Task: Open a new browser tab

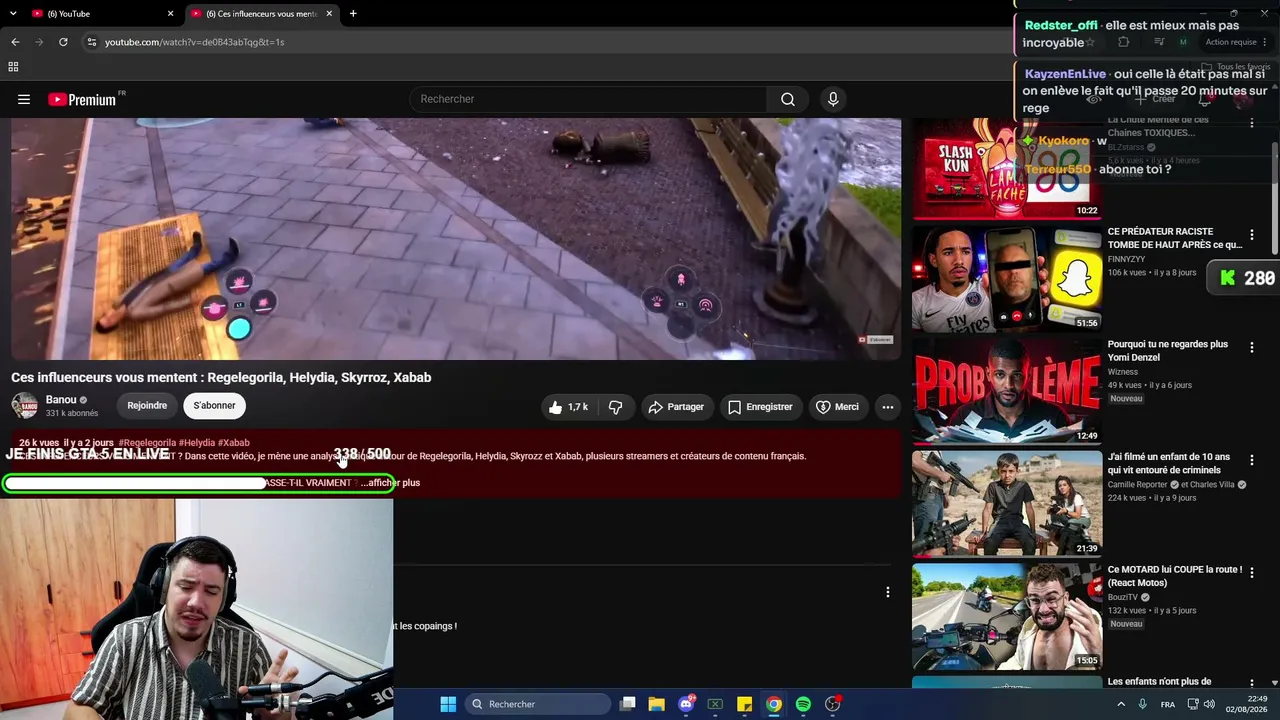Action: click(353, 14)
